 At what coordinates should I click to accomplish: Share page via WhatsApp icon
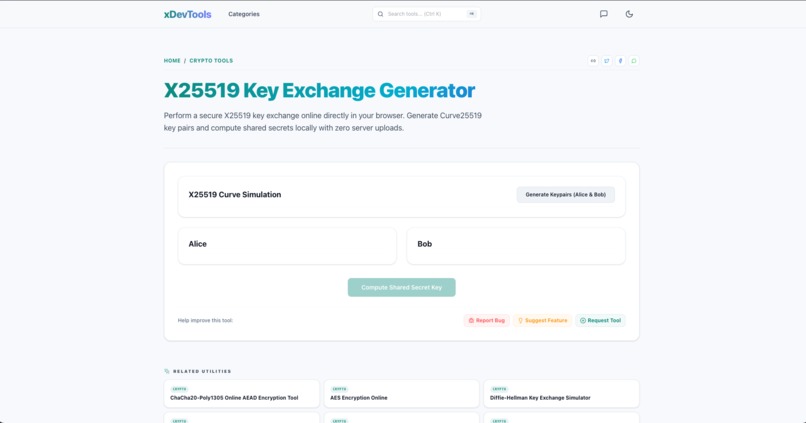tap(634, 61)
